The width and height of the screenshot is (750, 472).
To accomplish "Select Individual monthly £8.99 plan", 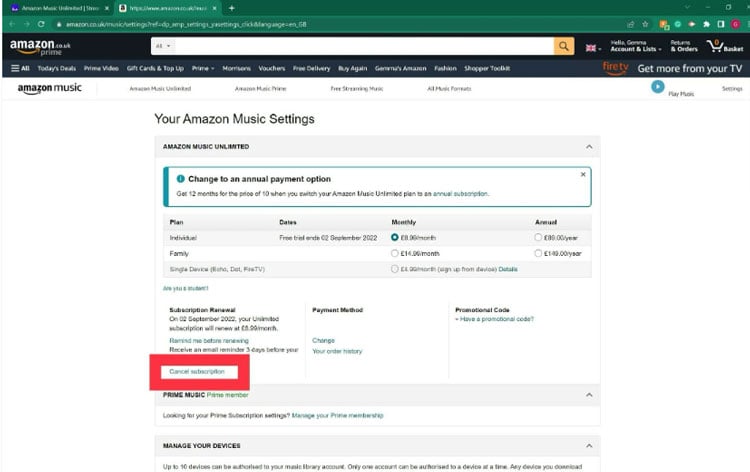I will tap(395, 237).
